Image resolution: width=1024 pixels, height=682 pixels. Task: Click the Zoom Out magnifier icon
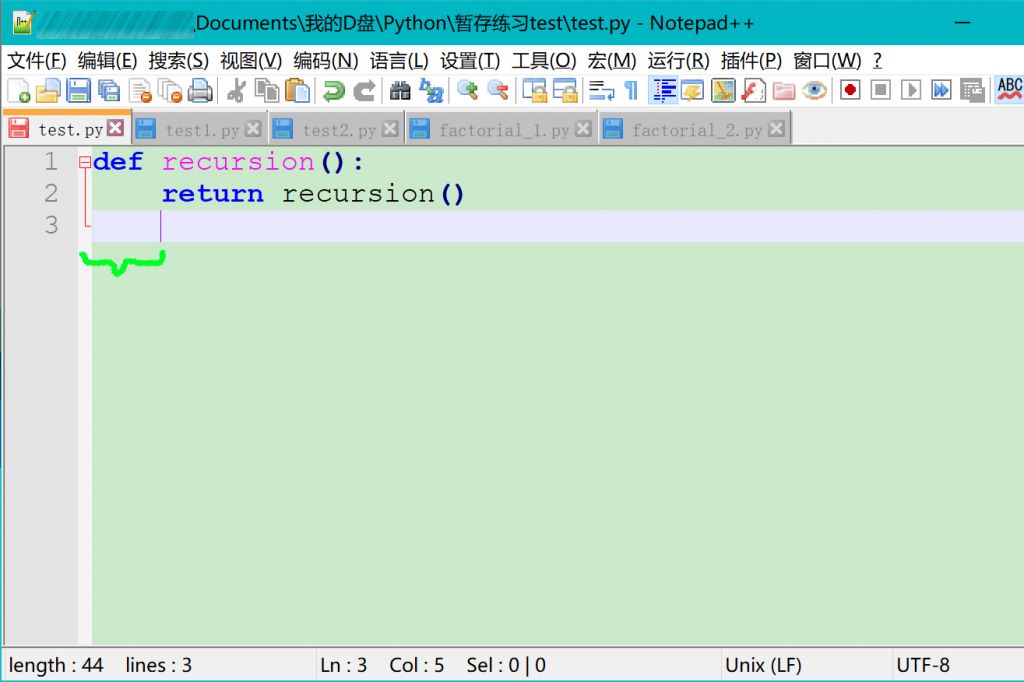click(498, 90)
